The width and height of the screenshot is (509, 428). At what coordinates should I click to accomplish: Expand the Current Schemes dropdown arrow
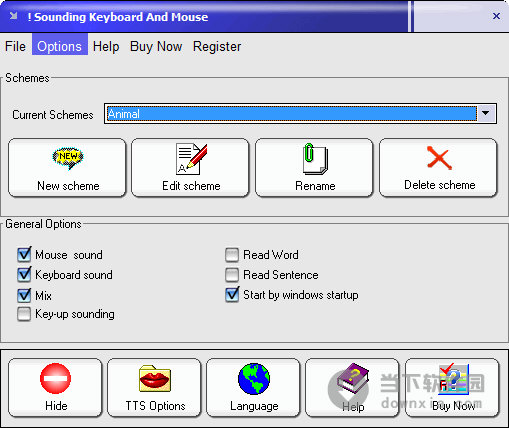tap(486, 113)
